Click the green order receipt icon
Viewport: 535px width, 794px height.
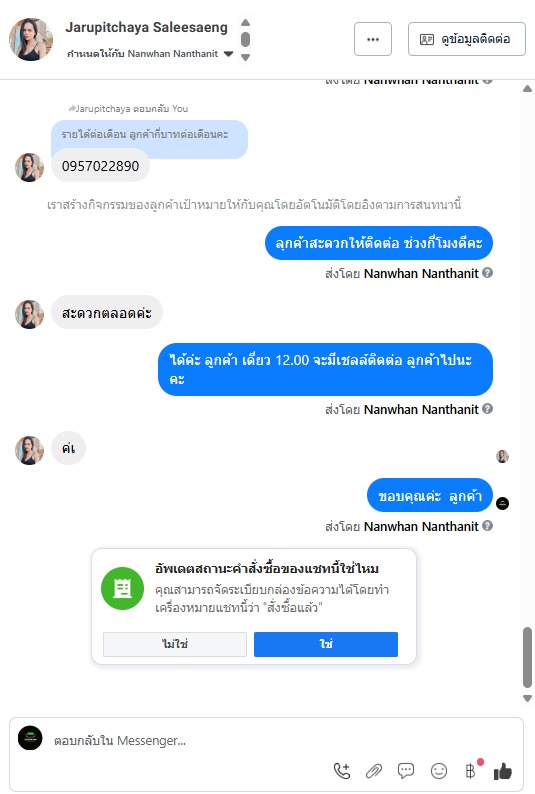click(122, 588)
